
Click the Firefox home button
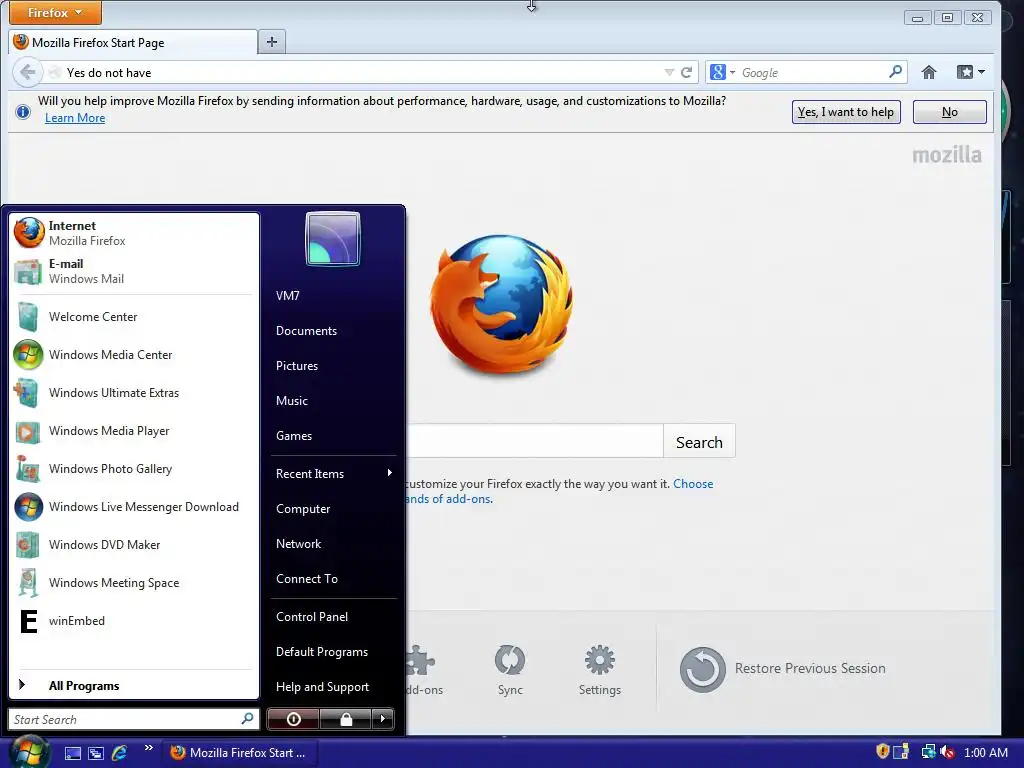(929, 72)
